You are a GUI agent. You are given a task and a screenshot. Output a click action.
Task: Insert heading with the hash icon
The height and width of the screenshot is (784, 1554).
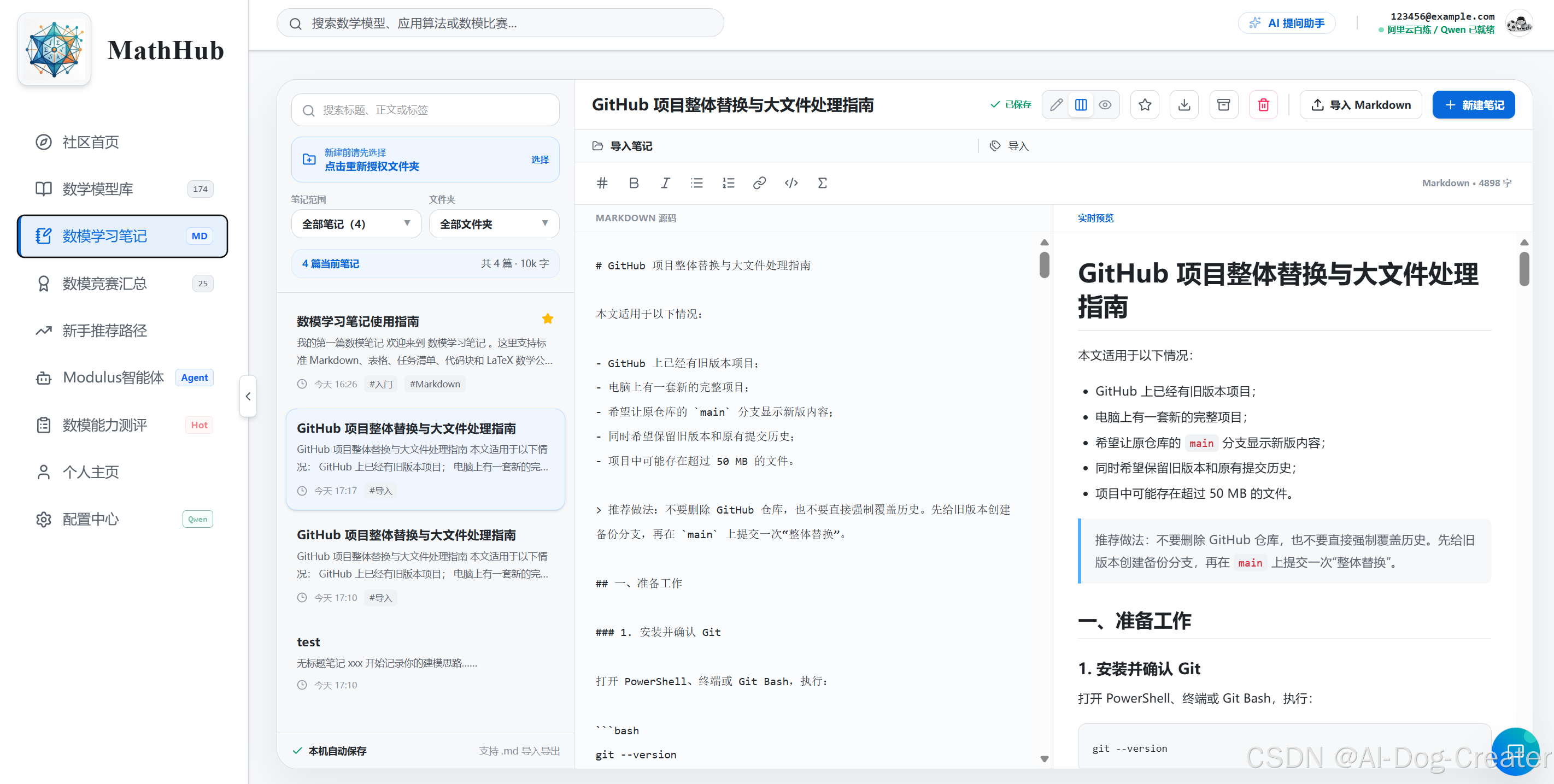pos(602,182)
